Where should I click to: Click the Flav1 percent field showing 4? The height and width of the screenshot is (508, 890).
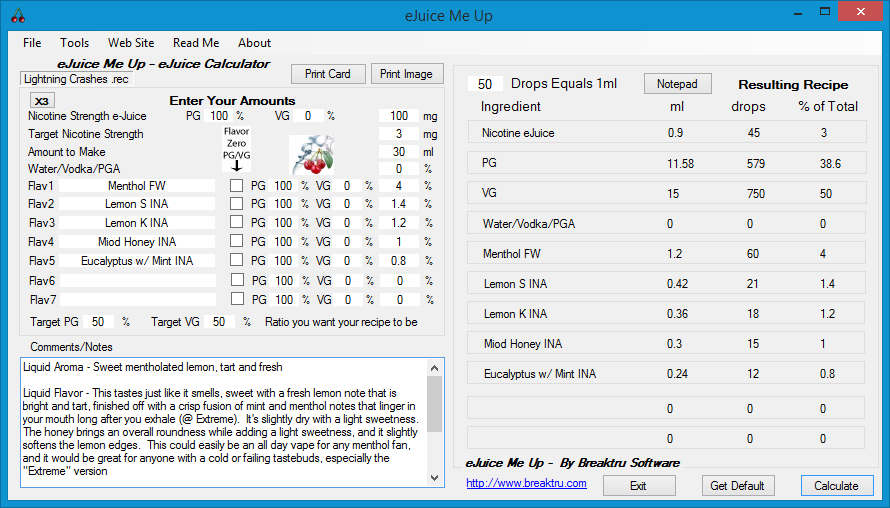tap(399, 186)
